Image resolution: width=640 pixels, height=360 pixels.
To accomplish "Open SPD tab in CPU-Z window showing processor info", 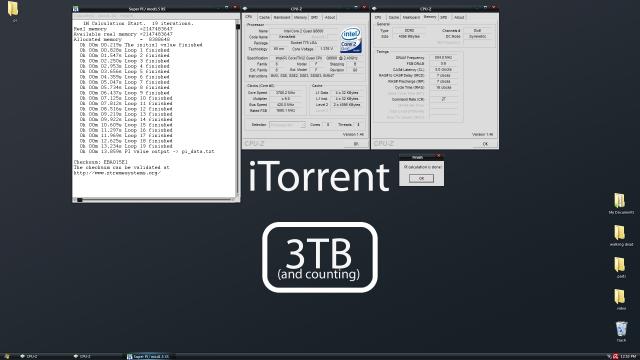I will [x=314, y=18].
